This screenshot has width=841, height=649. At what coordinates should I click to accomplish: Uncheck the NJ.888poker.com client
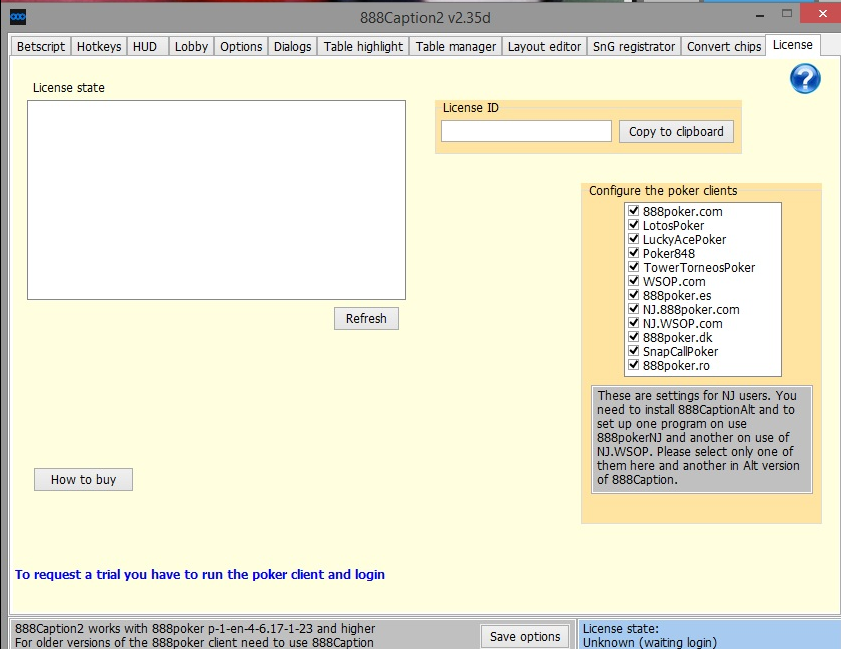[633, 309]
